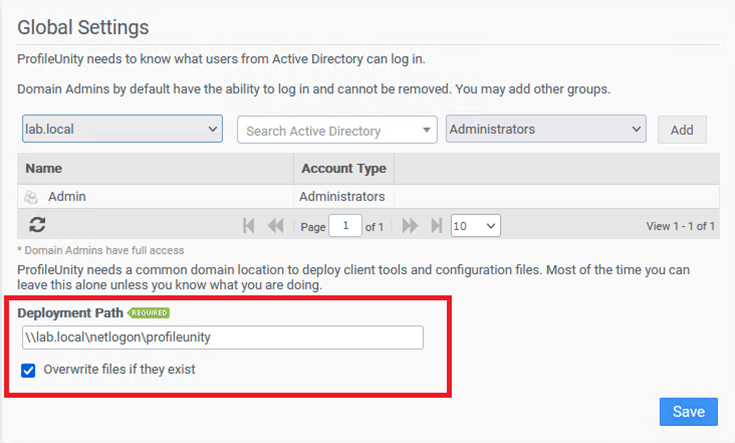Viewport: 735px width, 443px height.
Task: Expand the Search Active Directory dropdown arrow
Action: tap(428, 130)
